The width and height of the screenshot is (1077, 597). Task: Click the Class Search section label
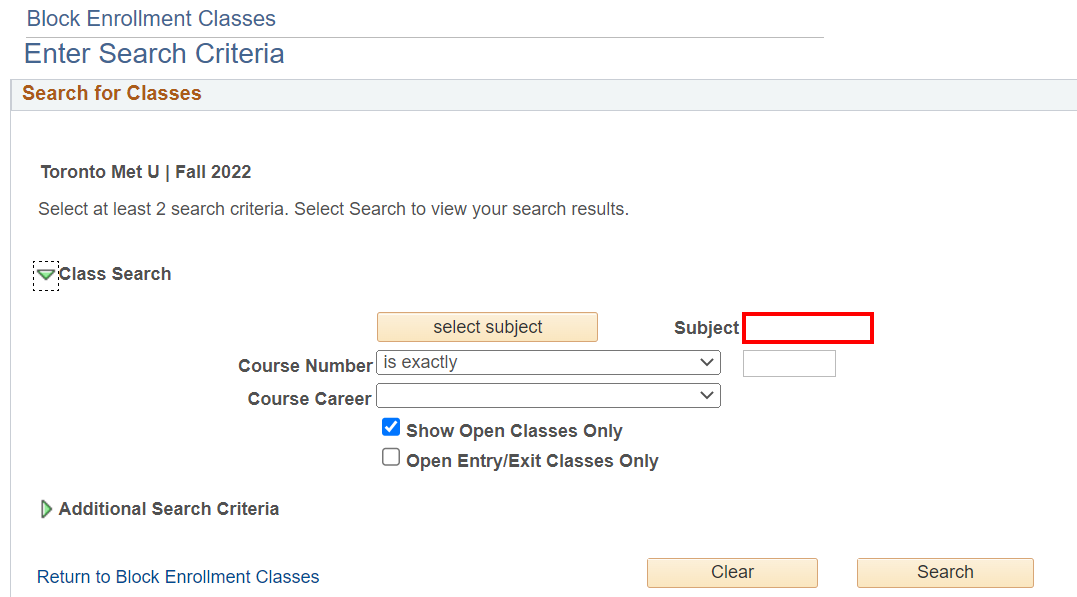[115, 274]
